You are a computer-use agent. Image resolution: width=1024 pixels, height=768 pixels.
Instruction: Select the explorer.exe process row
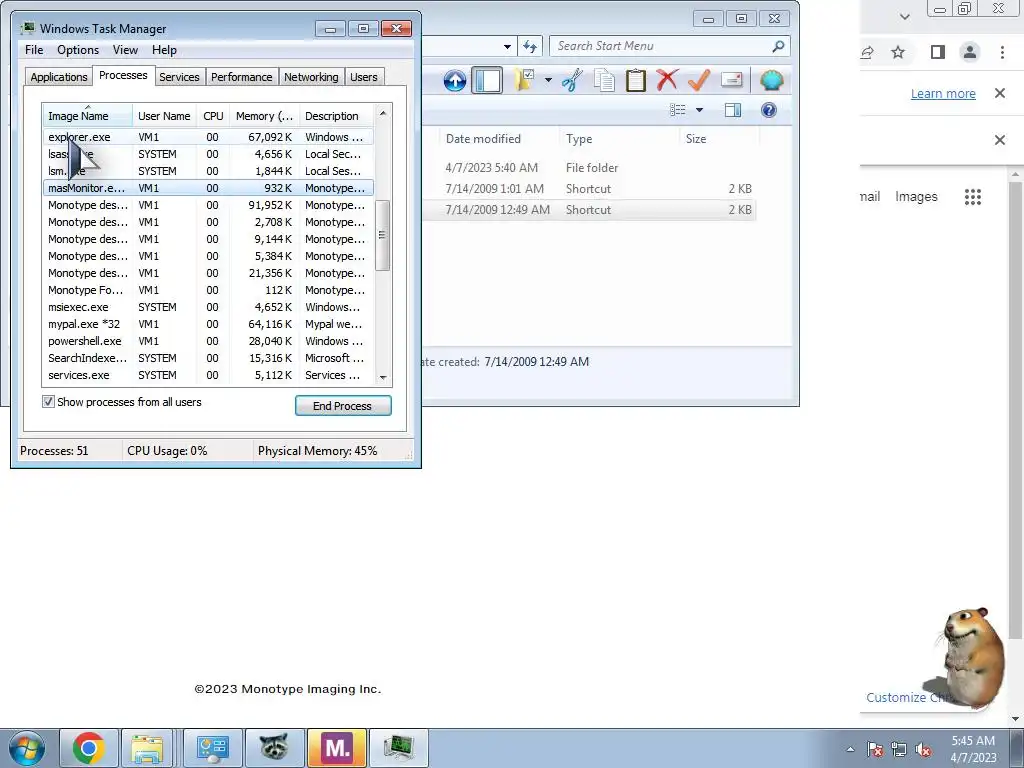point(209,137)
